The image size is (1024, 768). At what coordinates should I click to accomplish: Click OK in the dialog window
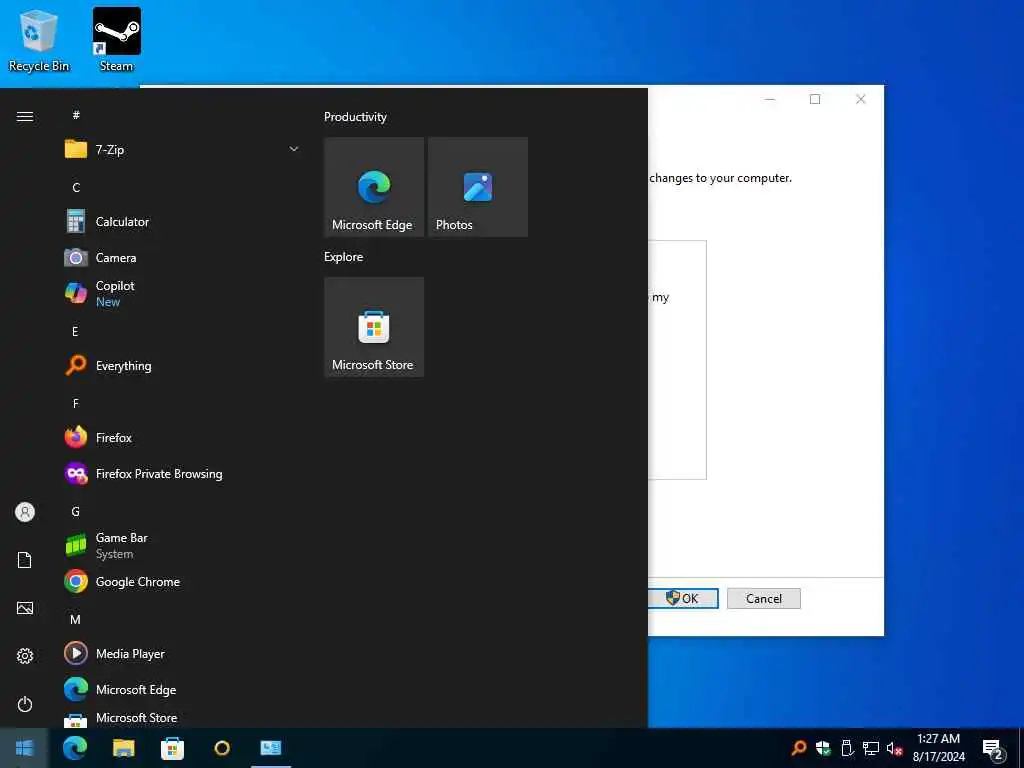683,598
